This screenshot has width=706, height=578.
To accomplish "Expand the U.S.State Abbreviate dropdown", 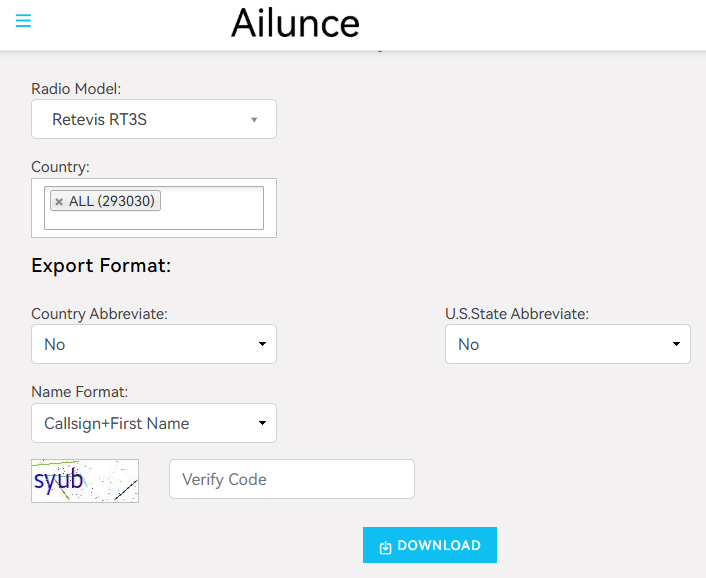I will pos(567,344).
